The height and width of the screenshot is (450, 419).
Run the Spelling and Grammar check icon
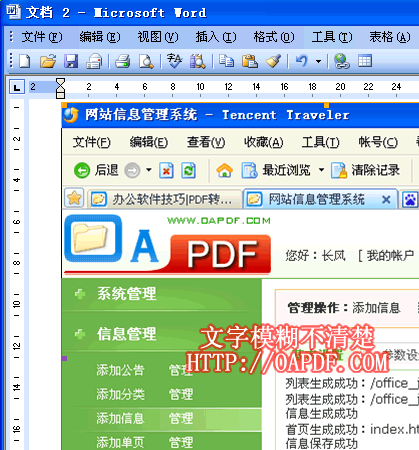point(174,61)
